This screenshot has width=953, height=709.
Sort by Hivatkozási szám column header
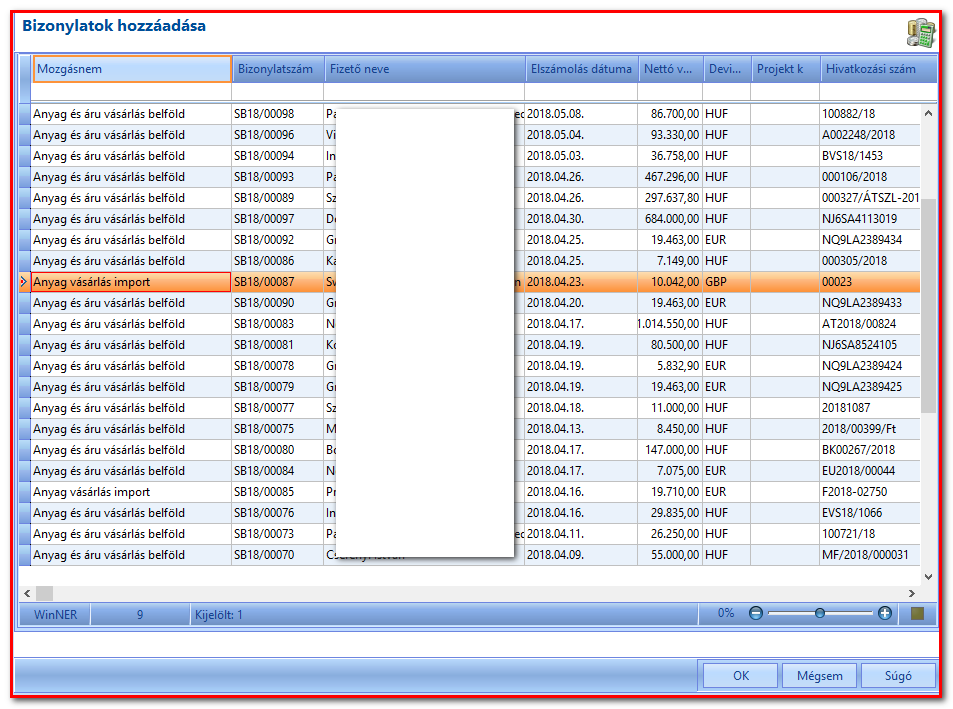click(878, 69)
